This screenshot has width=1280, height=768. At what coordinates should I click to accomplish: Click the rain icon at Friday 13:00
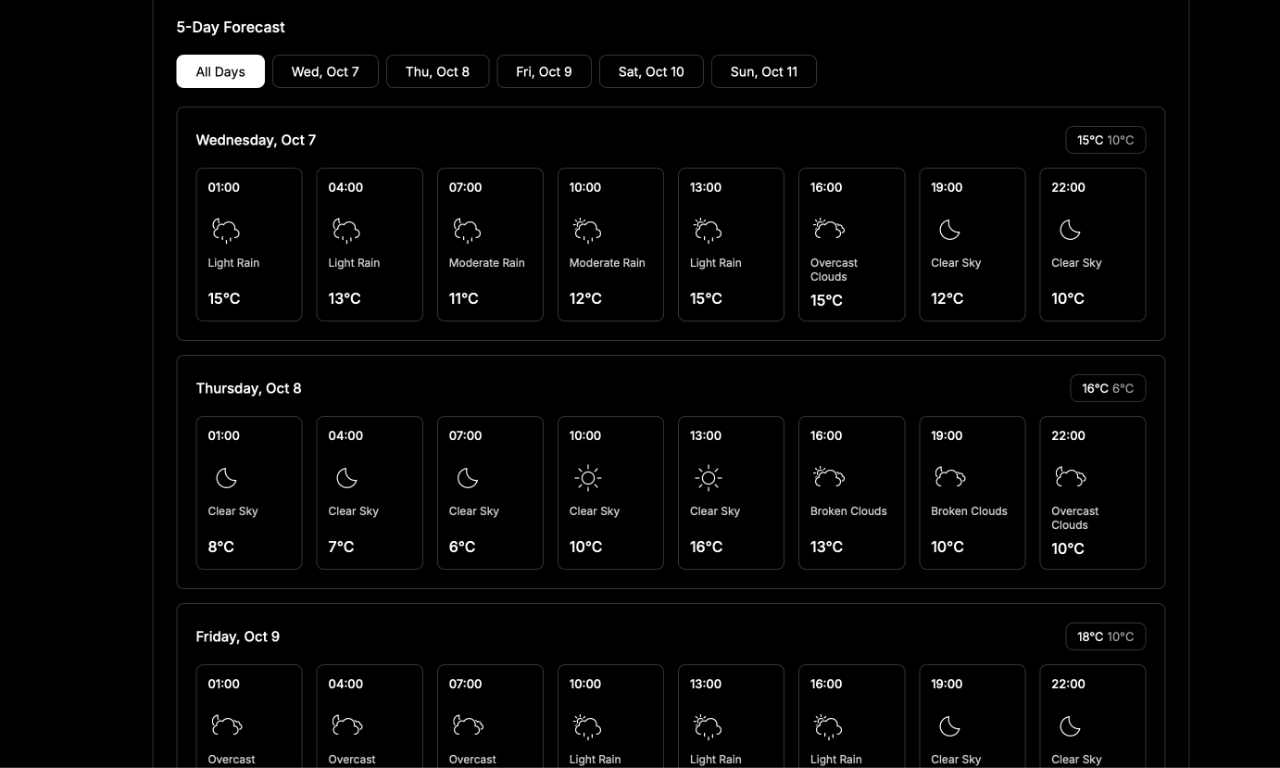(708, 727)
